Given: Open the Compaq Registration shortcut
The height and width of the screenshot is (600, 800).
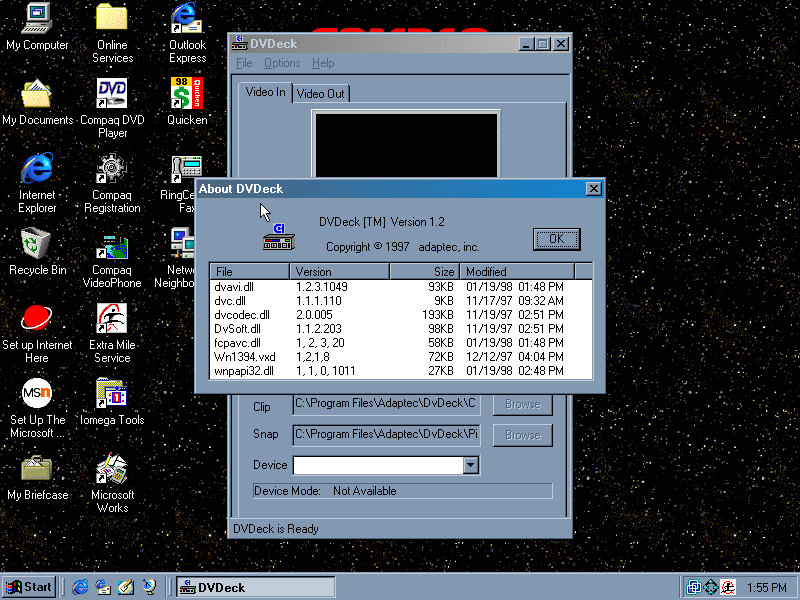Looking at the screenshot, I should tap(112, 183).
